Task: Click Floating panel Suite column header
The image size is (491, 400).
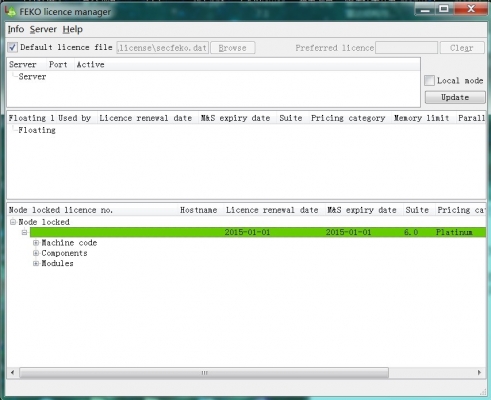Action: (x=291, y=118)
